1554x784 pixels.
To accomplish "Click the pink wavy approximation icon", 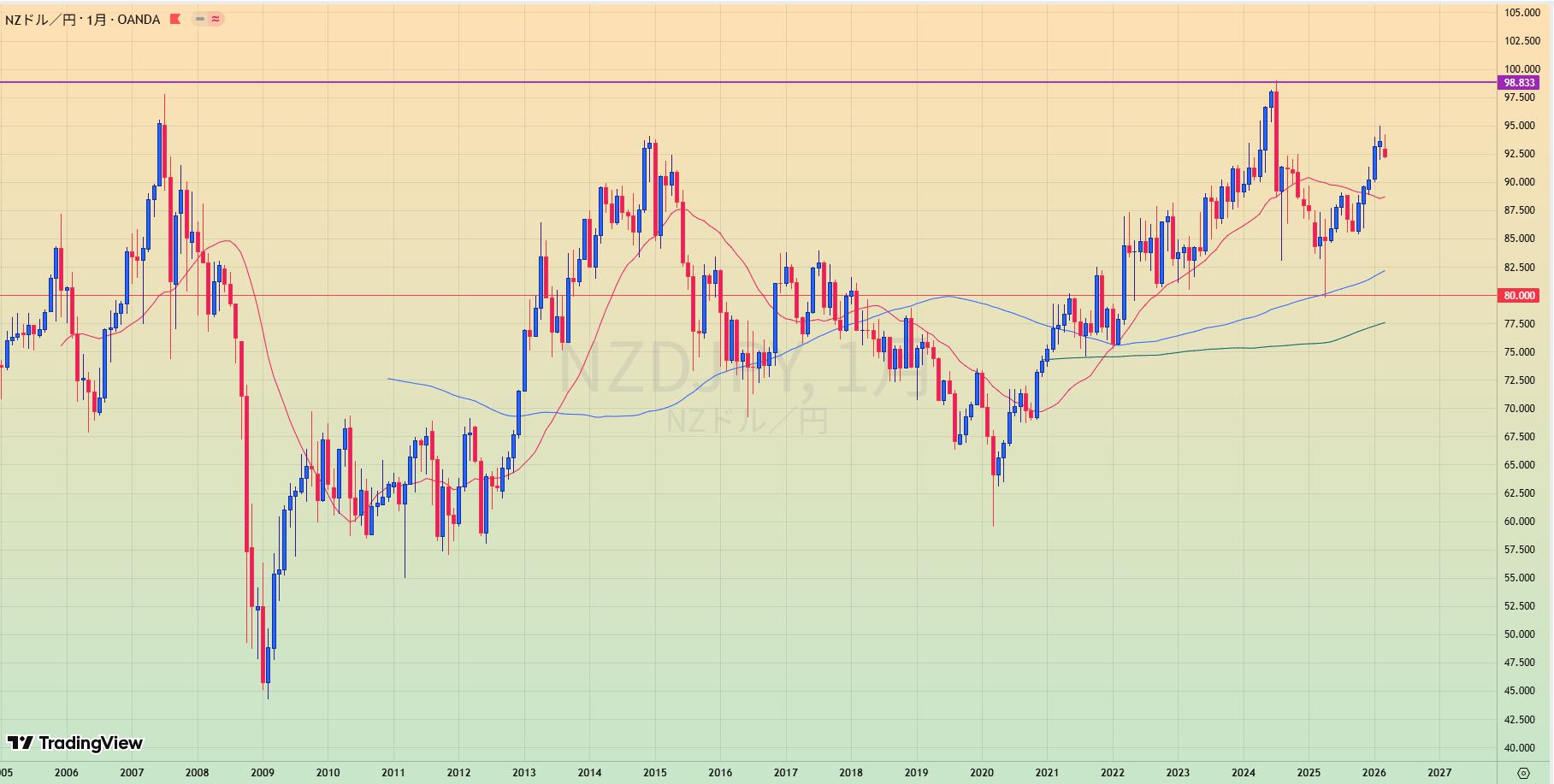I will (x=216, y=19).
